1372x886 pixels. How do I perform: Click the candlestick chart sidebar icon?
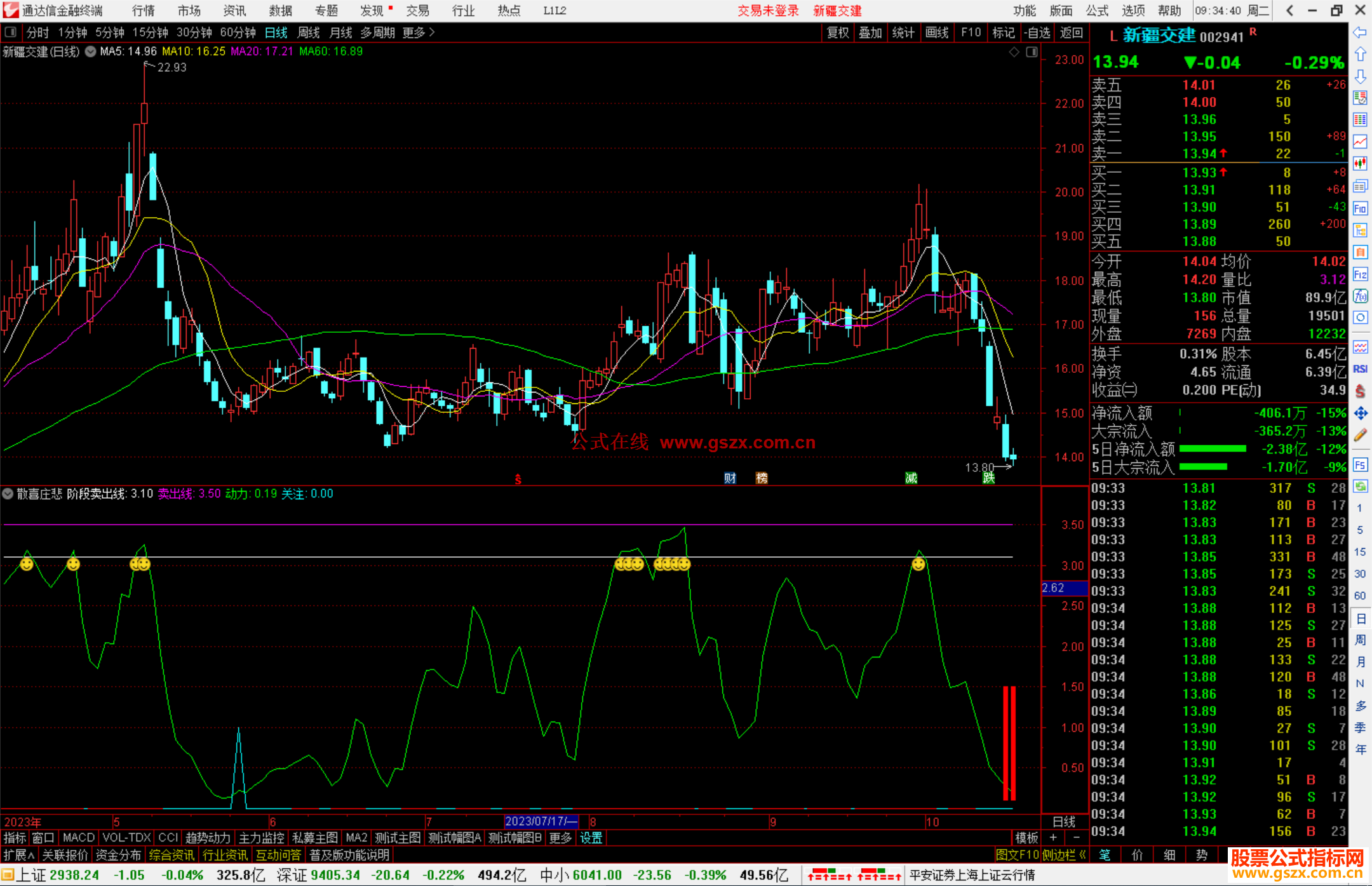click(1360, 164)
